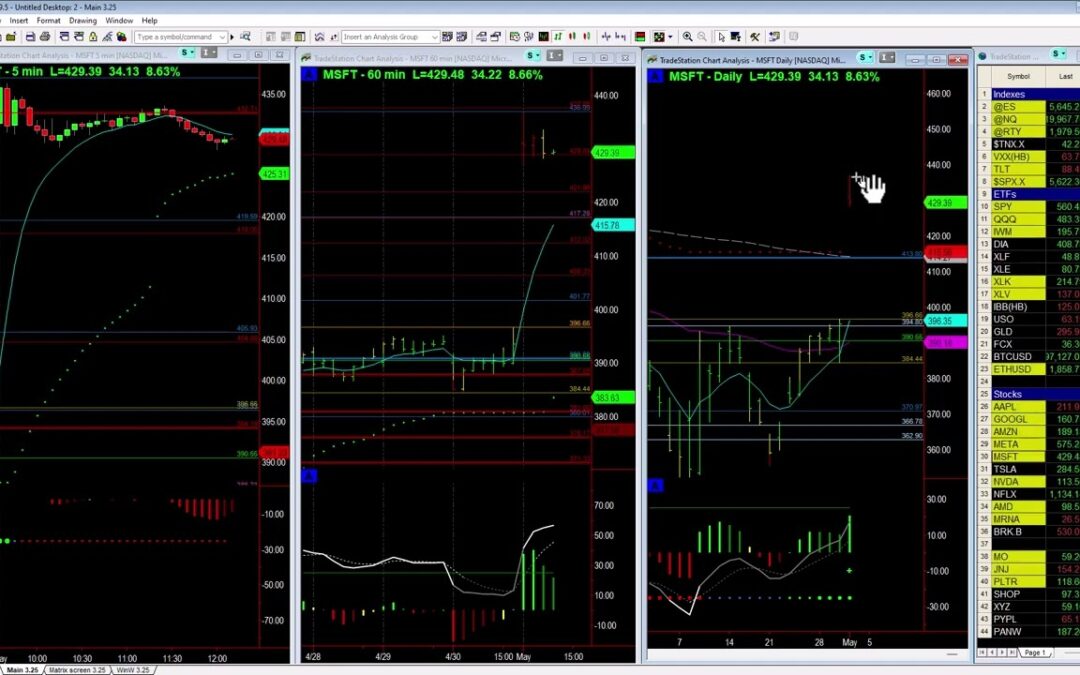This screenshot has height=675, width=1080.
Task: Click the blue square on Daily indicator pane
Action: coord(655,486)
